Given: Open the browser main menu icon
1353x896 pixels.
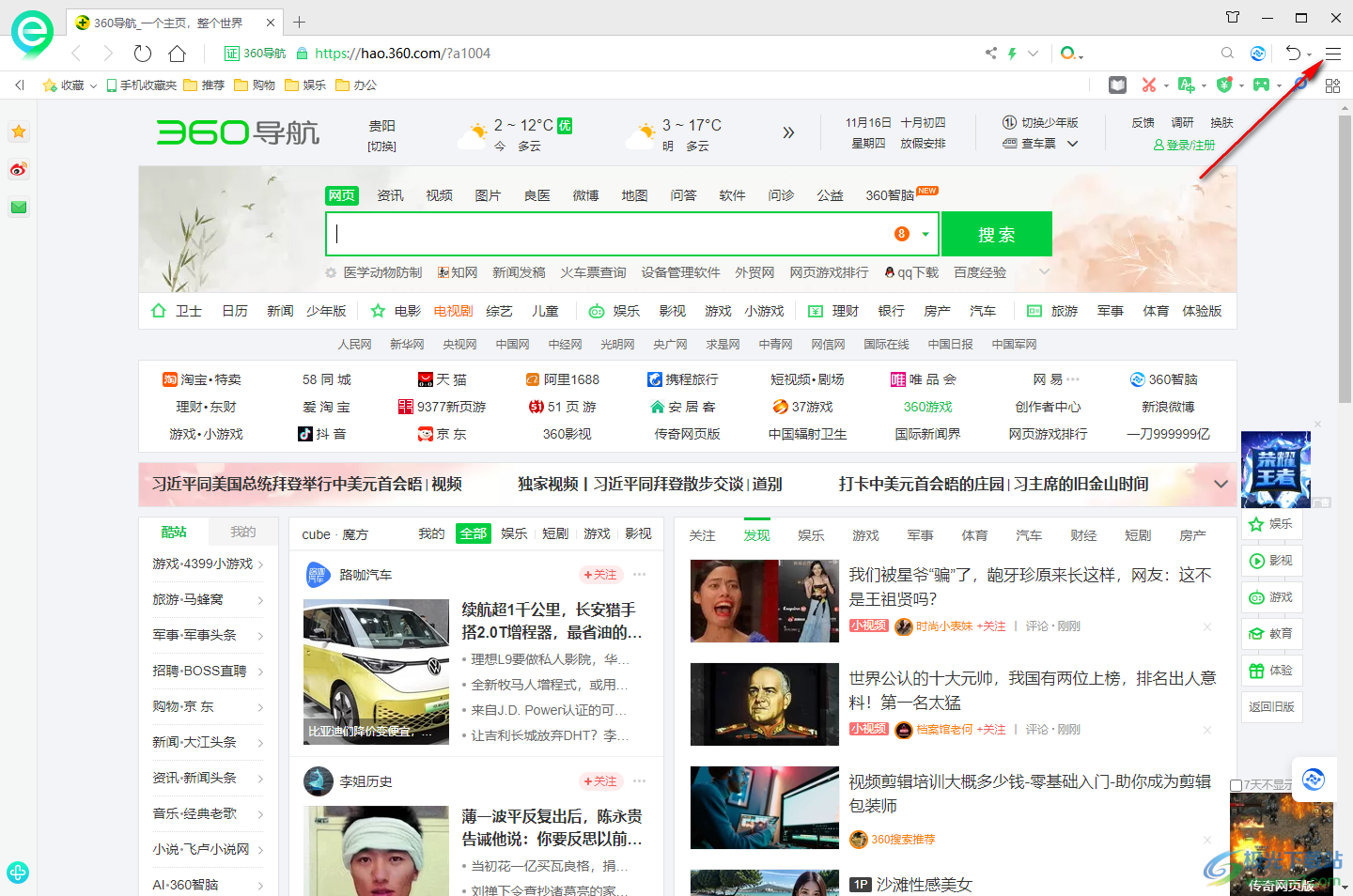Looking at the screenshot, I should point(1332,54).
